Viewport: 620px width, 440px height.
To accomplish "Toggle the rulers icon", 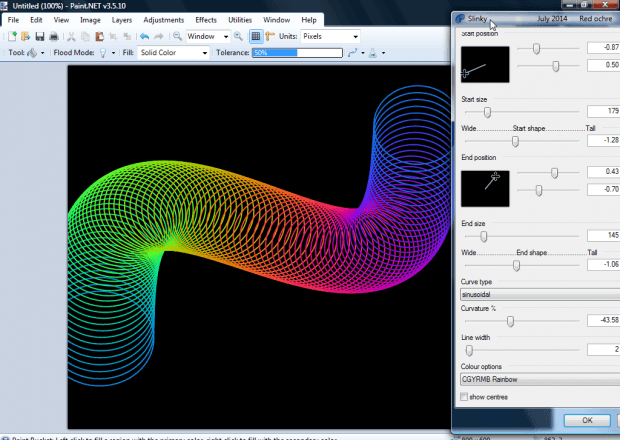I will [269, 36].
